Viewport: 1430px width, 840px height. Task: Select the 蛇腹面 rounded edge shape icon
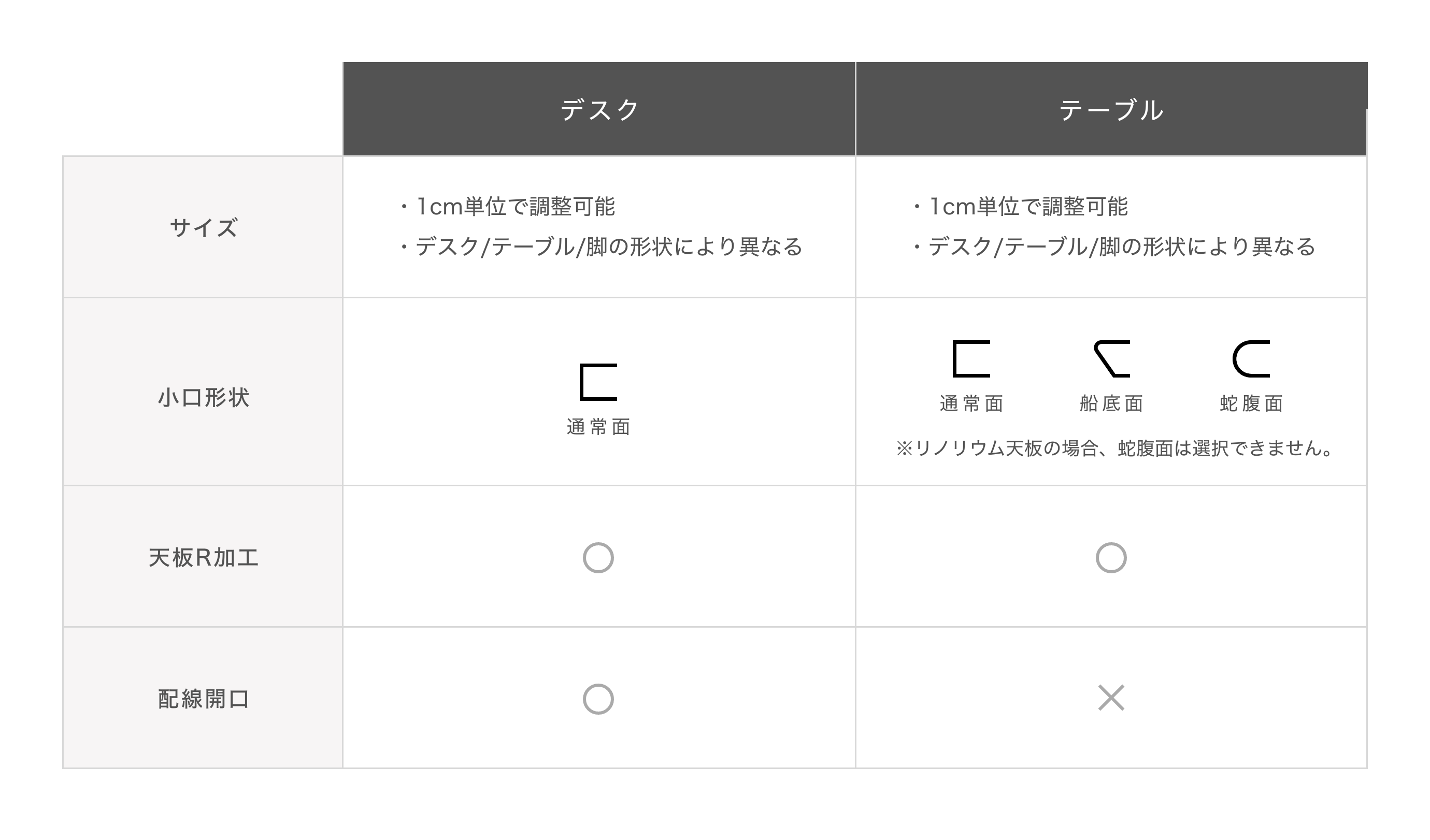tap(1251, 359)
